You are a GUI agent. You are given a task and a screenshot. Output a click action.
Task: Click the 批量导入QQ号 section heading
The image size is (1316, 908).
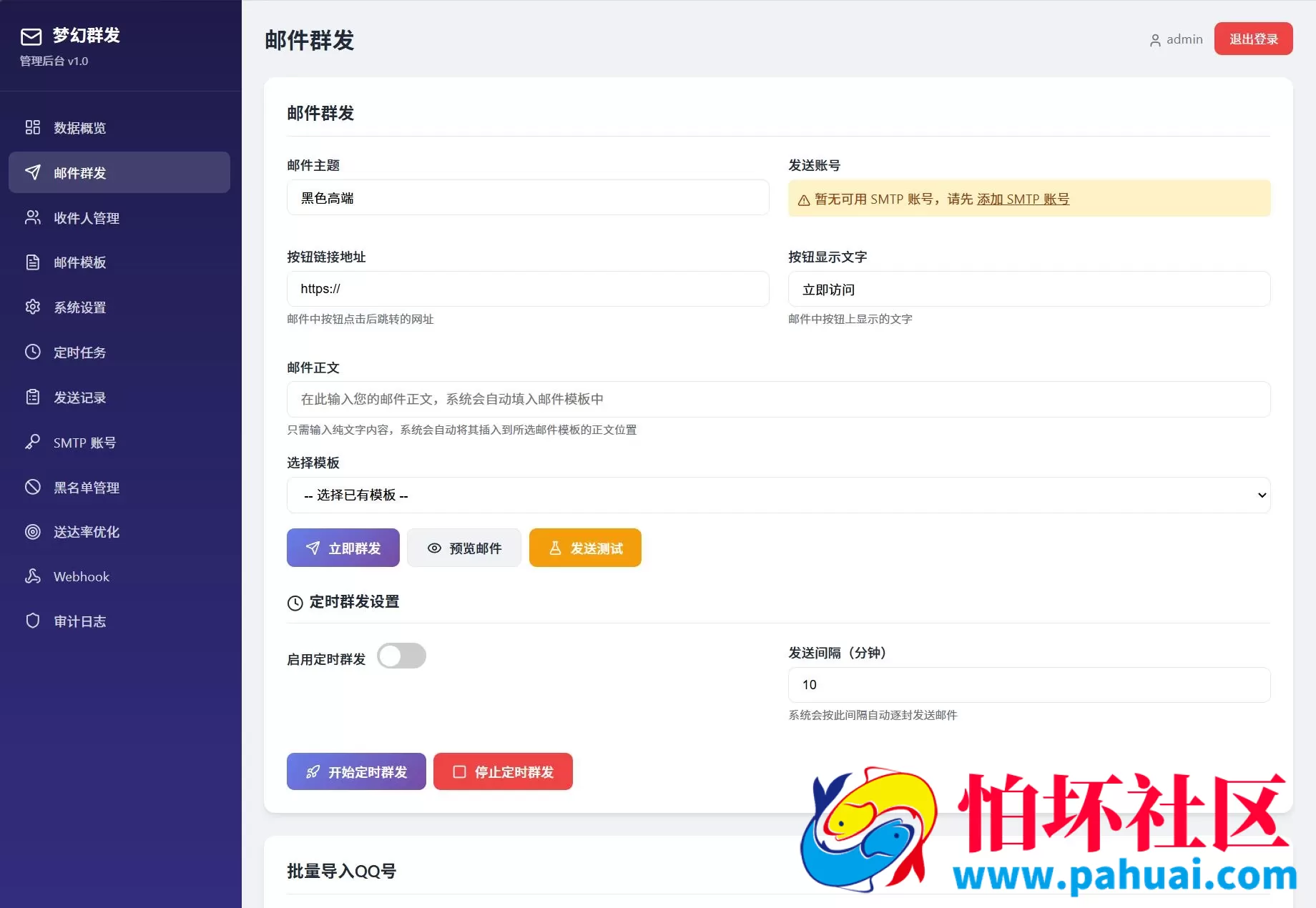pyautogui.click(x=341, y=871)
